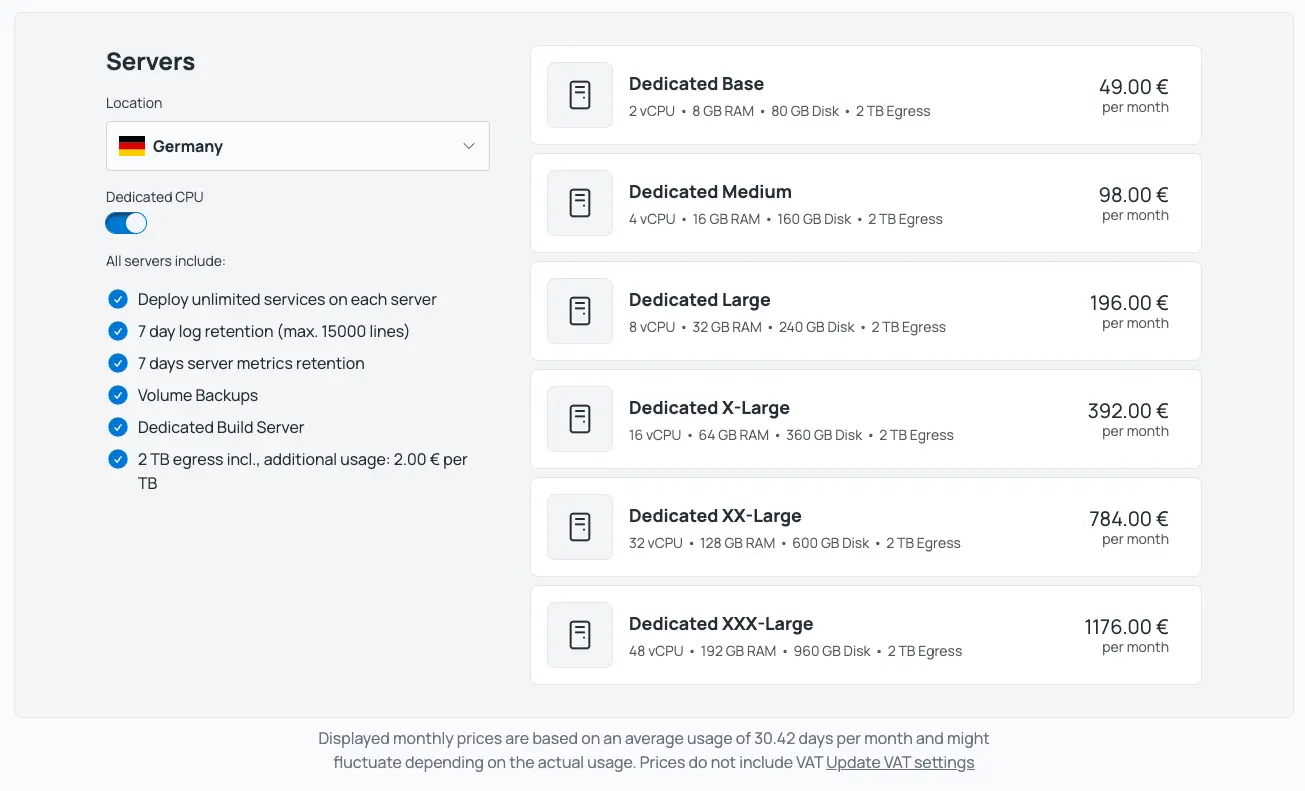Screen dimensions: 1305x791
Task: Click the checkmark beside 2 TB egress
Action: (x=118, y=459)
